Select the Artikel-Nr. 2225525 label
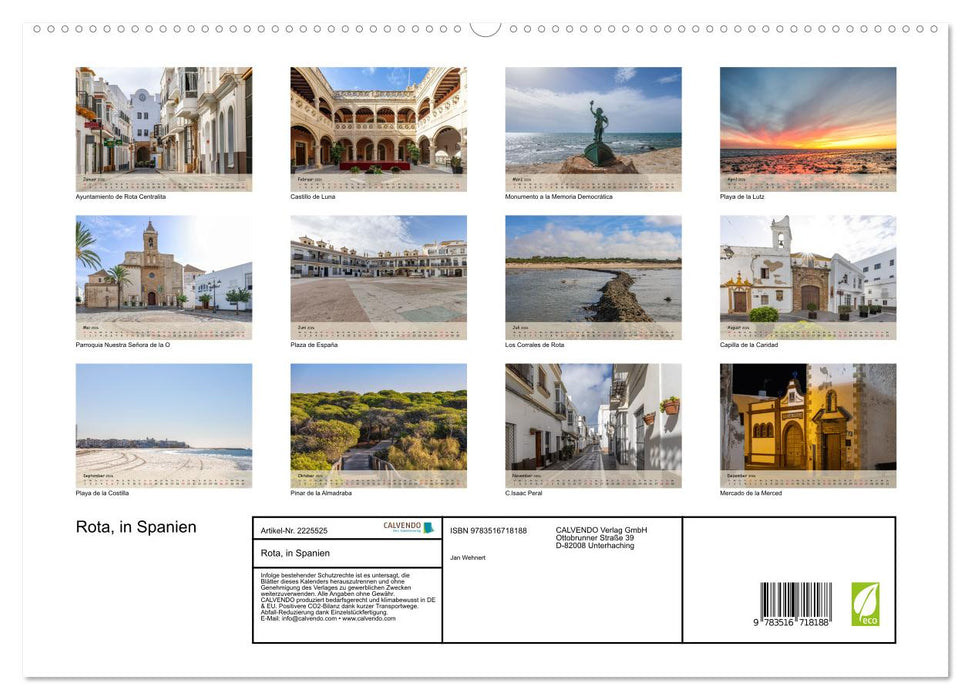This screenshot has height=700, width=971. click(293, 530)
